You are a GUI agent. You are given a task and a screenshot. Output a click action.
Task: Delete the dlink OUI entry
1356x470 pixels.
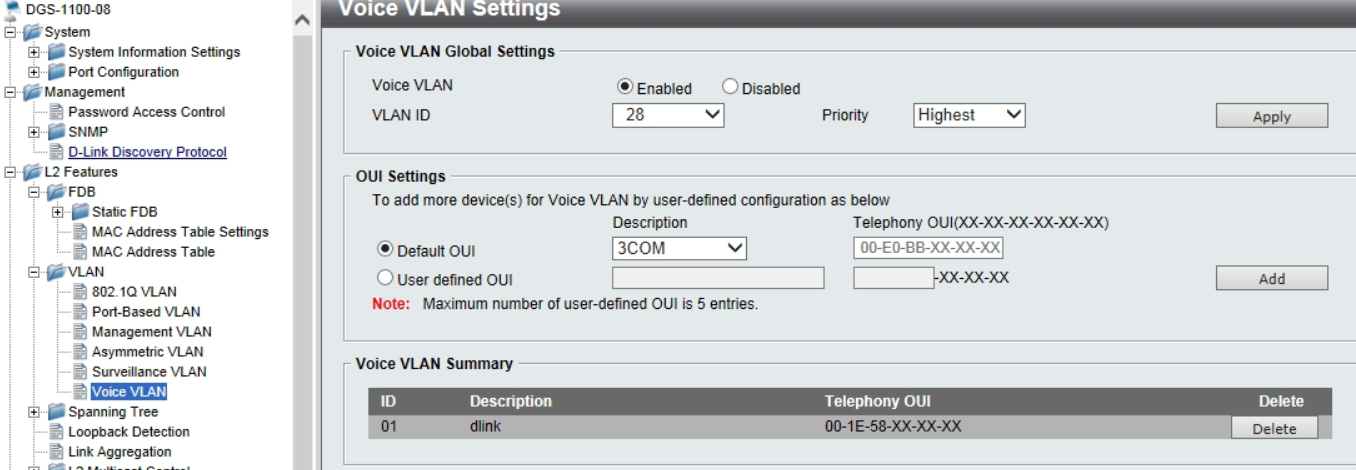pos(1273,428)
